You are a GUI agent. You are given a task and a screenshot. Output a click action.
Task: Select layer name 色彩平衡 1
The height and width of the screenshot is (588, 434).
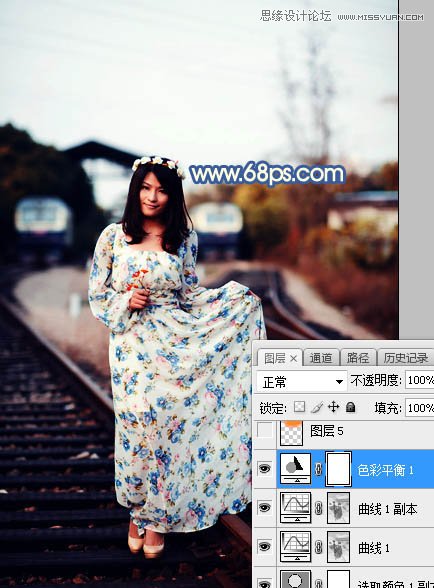[385, 470]
